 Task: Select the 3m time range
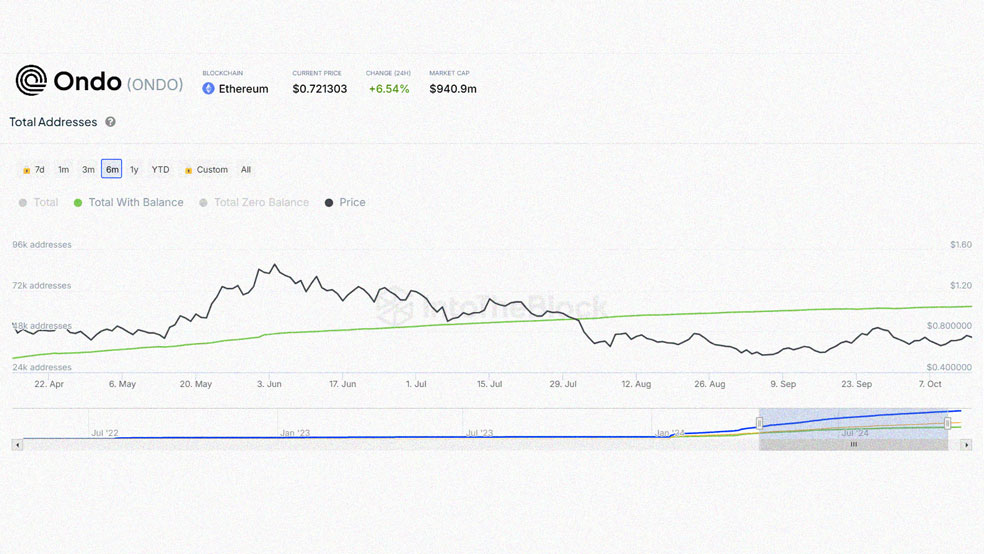[88, 169]
